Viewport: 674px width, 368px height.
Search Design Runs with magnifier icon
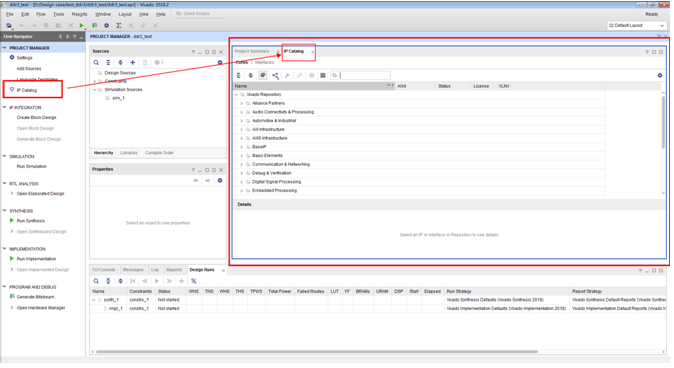point(96,281)
